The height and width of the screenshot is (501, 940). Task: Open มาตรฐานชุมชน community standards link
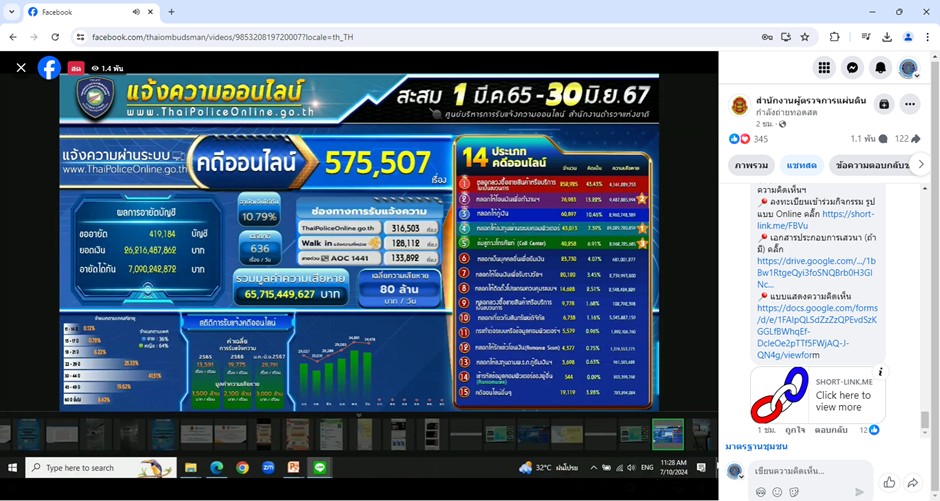coord(756,446)
